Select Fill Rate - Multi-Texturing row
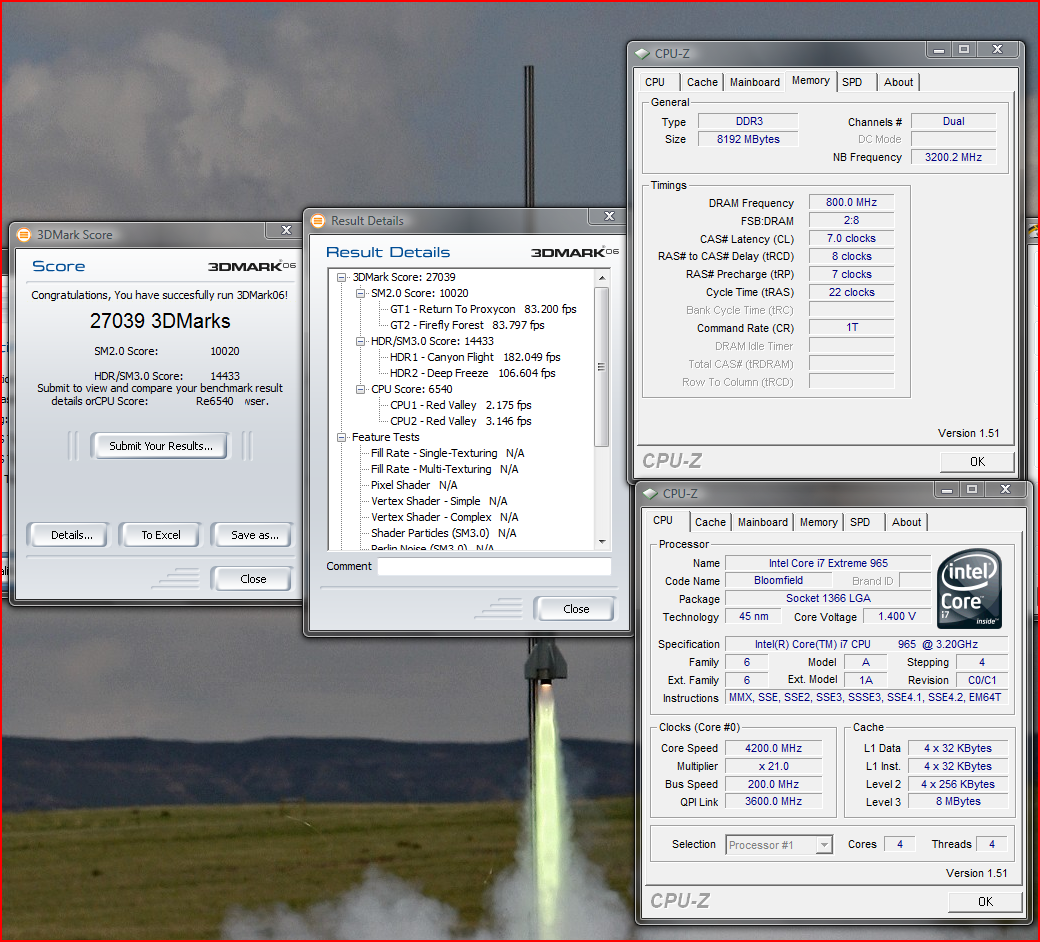The height and width of the screenshot is (942, 1040). click(444, 469)
